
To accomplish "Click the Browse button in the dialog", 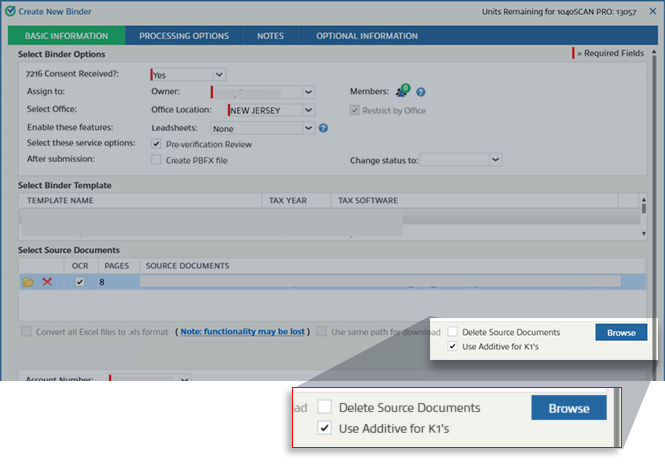I will tap(621, 332).
